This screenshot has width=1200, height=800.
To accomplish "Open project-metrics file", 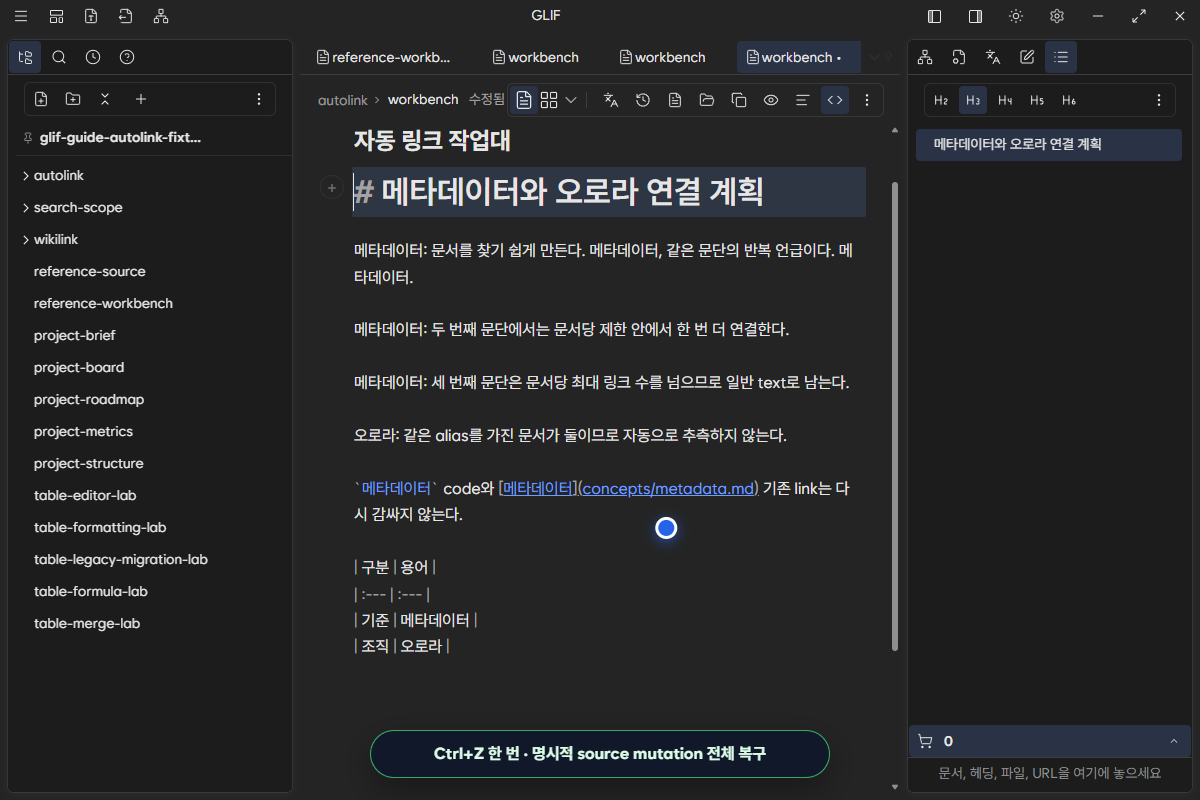I will pyautogui.click(x=83, y=431).
